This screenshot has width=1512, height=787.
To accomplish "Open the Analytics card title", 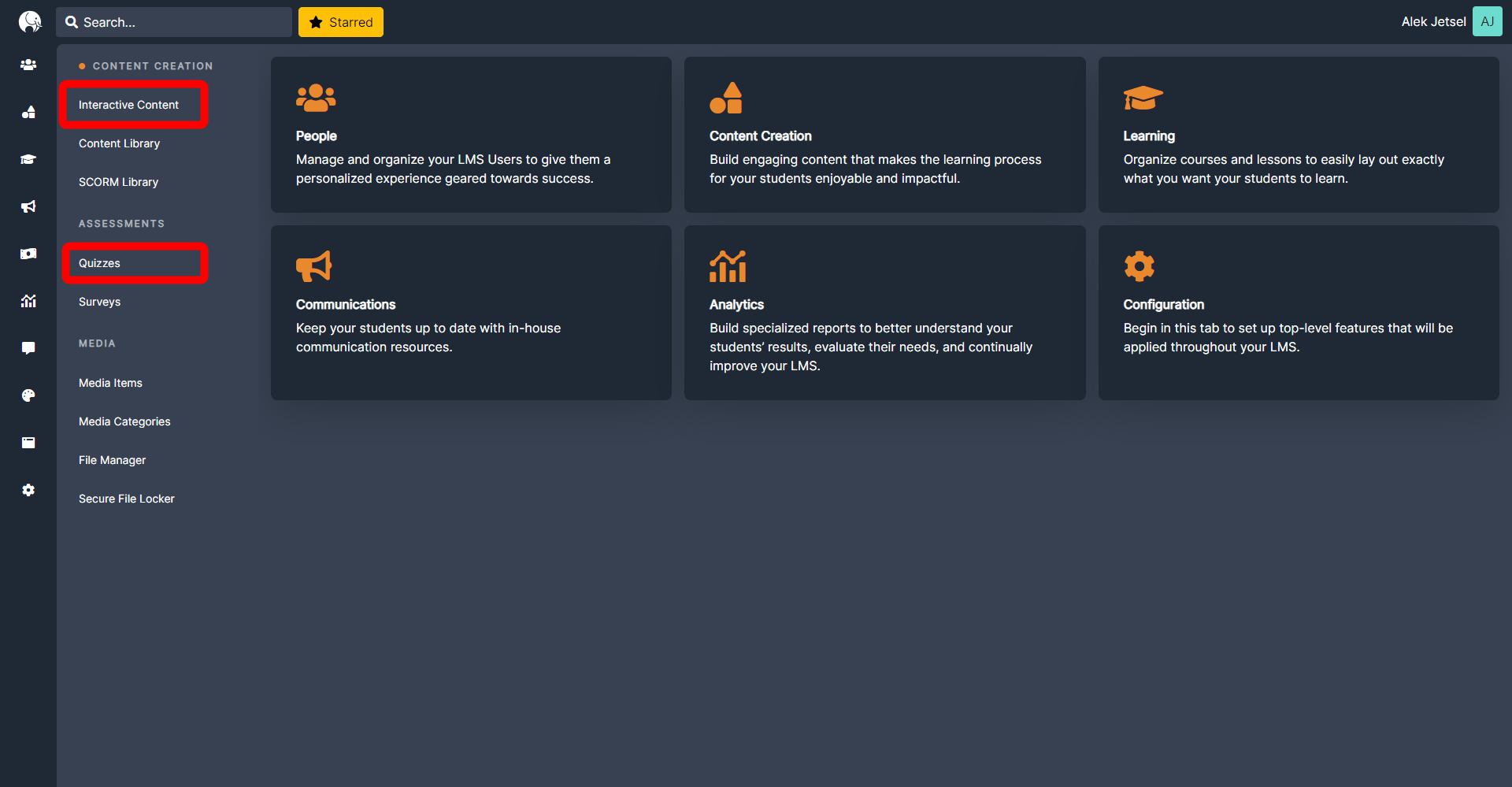I will [736, 304].
